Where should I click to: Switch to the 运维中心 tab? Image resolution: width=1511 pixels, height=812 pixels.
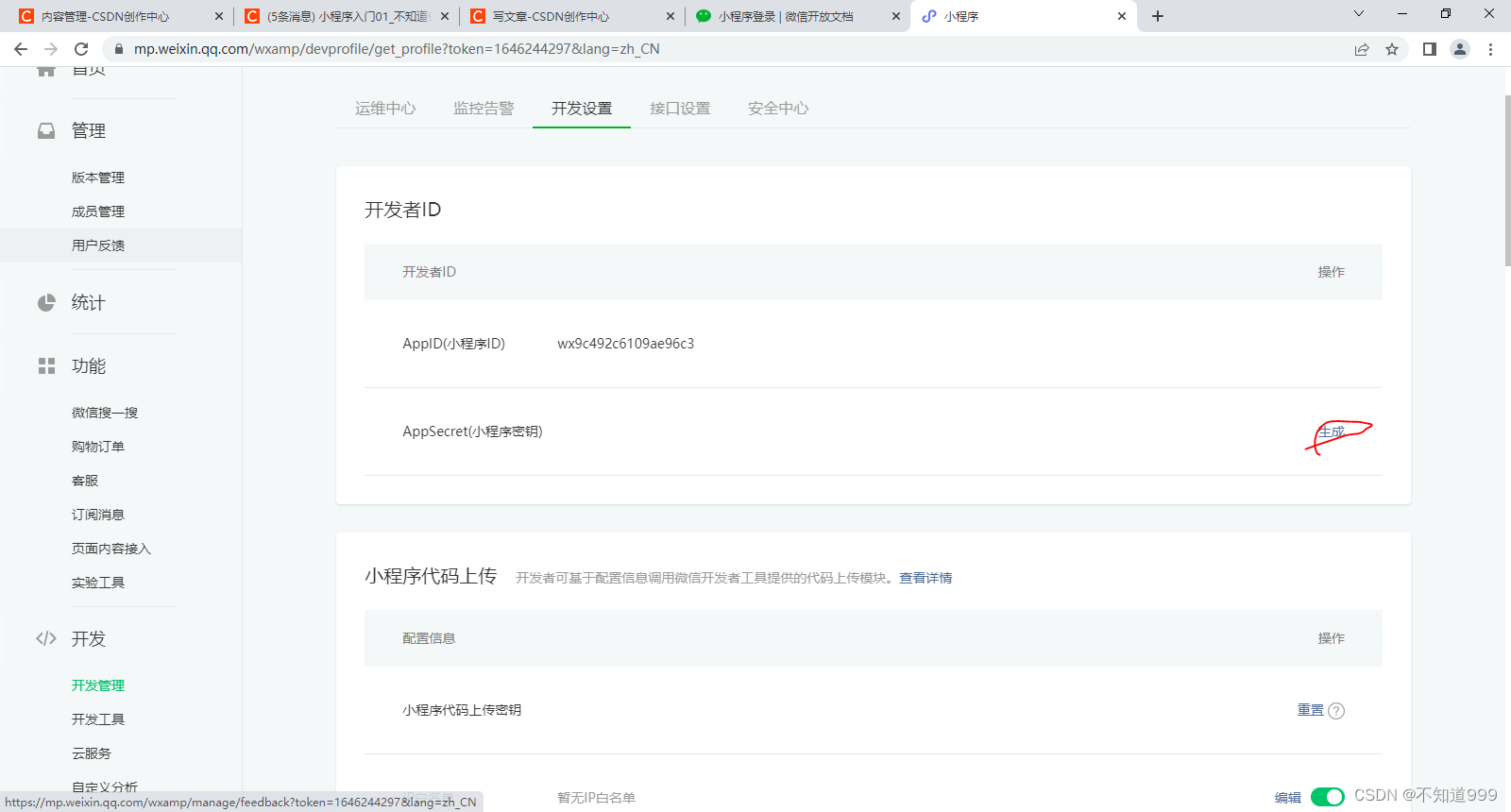click(385, 109)
